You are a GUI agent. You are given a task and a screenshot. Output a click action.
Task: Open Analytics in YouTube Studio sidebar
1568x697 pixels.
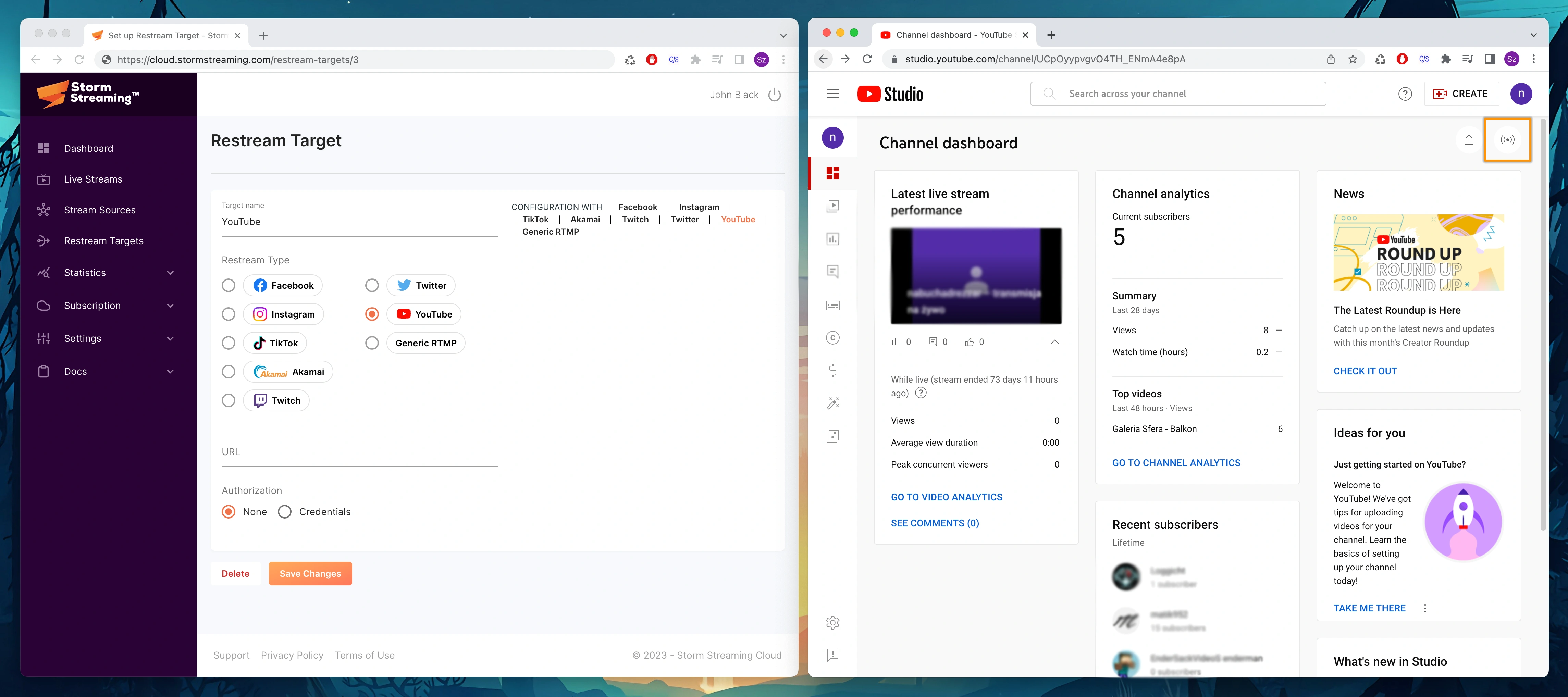click(x=833, y=239)
